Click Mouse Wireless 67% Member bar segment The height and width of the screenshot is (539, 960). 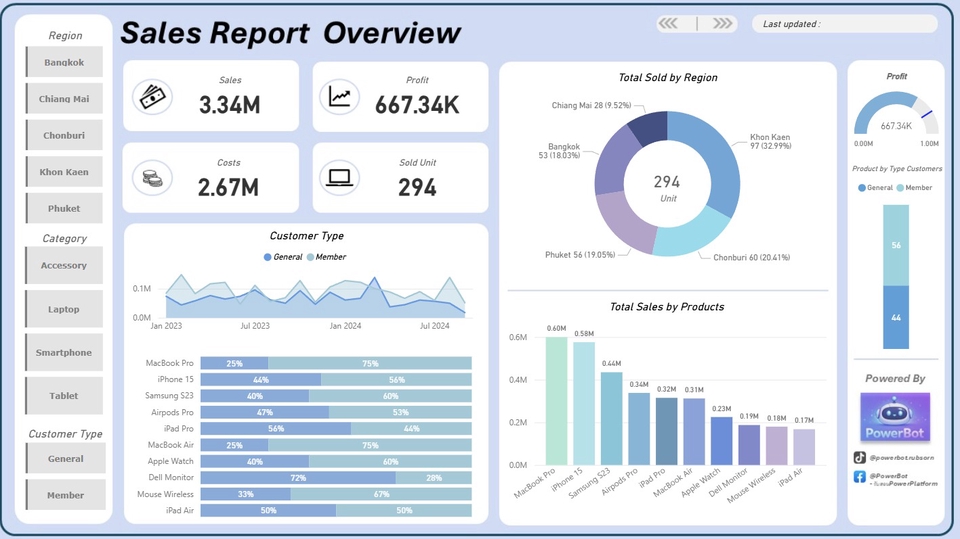[x=381, y=494]
